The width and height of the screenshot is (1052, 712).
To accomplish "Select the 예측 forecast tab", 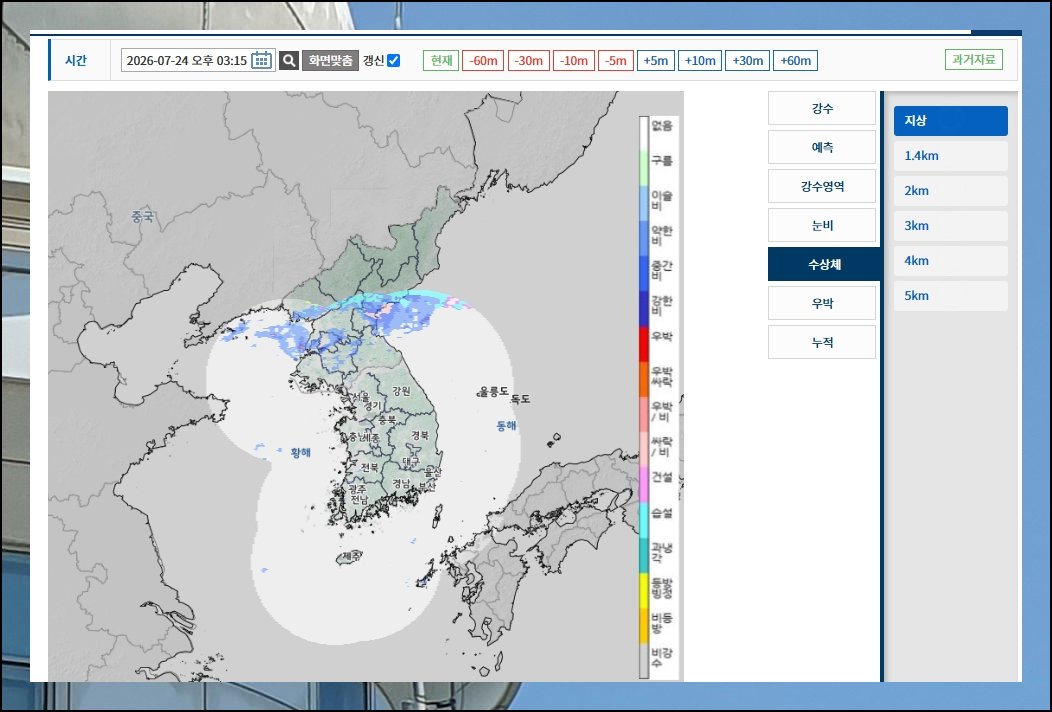I will tap(822, 147).
